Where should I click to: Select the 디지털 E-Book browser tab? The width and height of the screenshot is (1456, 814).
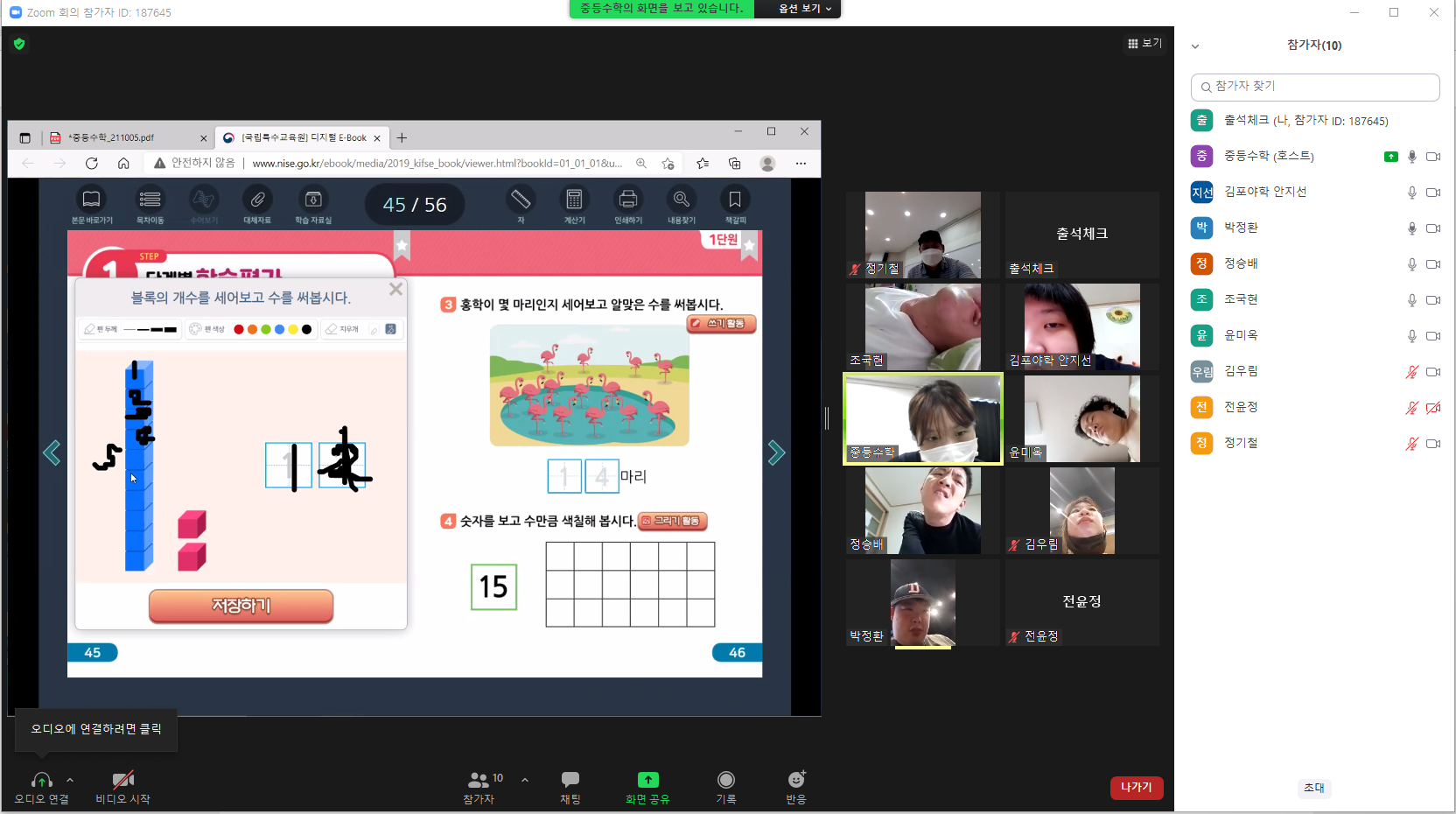301,137
